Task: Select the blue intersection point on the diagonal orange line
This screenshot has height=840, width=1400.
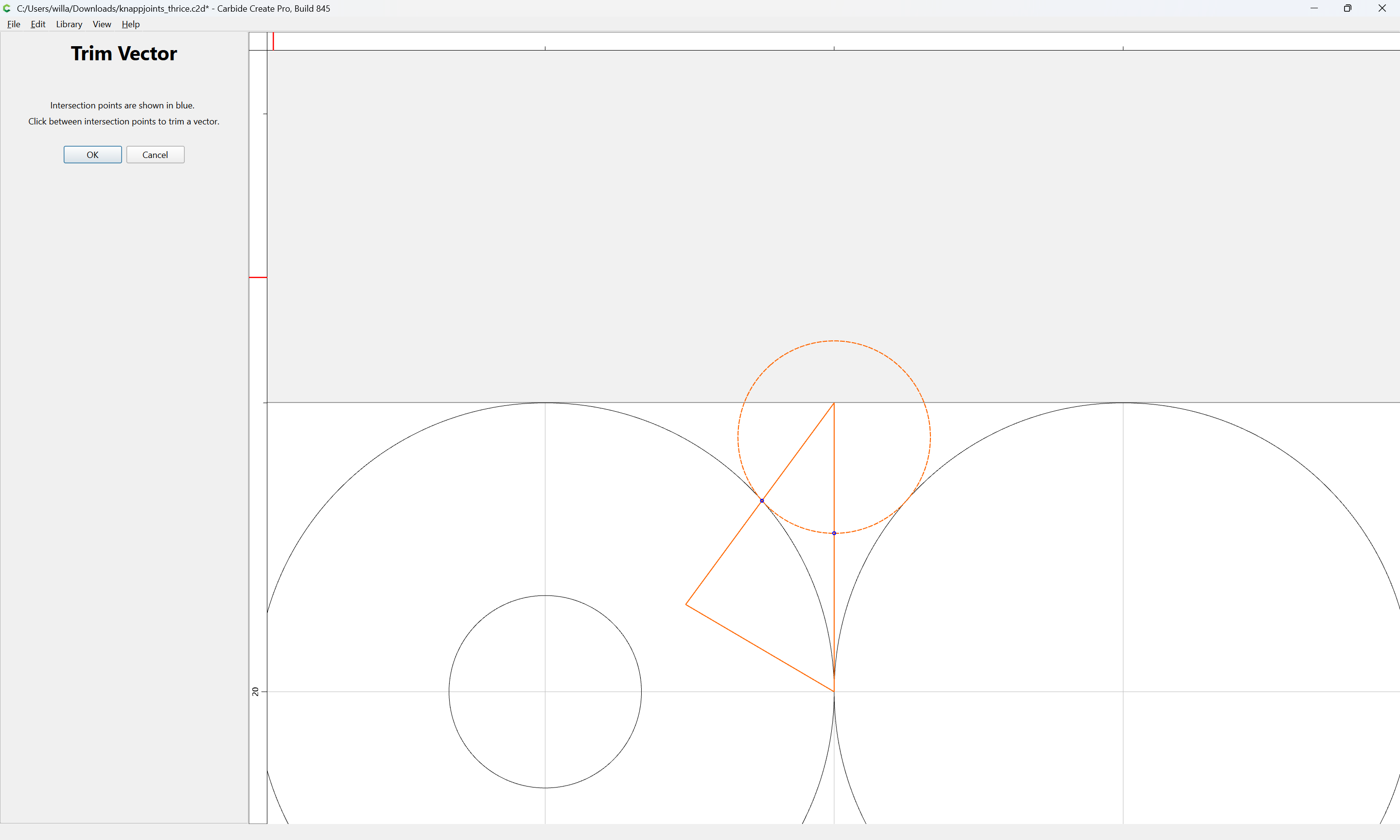Action: point(762,500)
